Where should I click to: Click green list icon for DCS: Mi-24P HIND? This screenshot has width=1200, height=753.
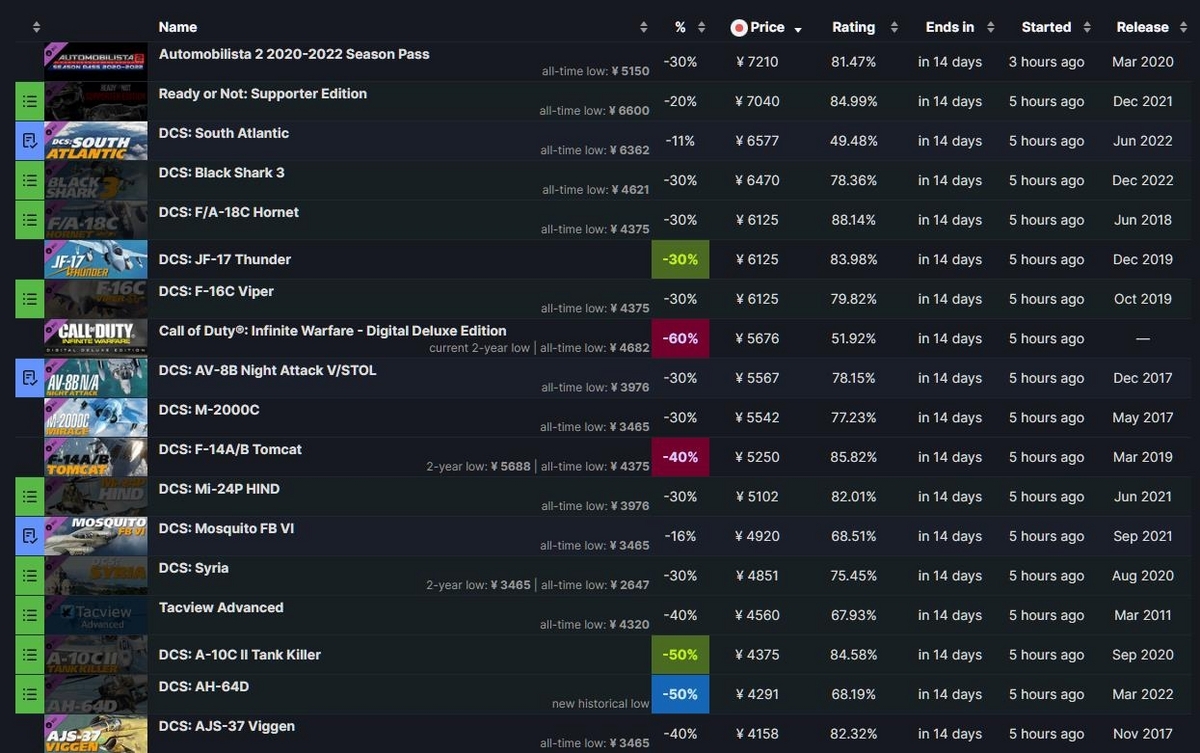pos(30,497)
